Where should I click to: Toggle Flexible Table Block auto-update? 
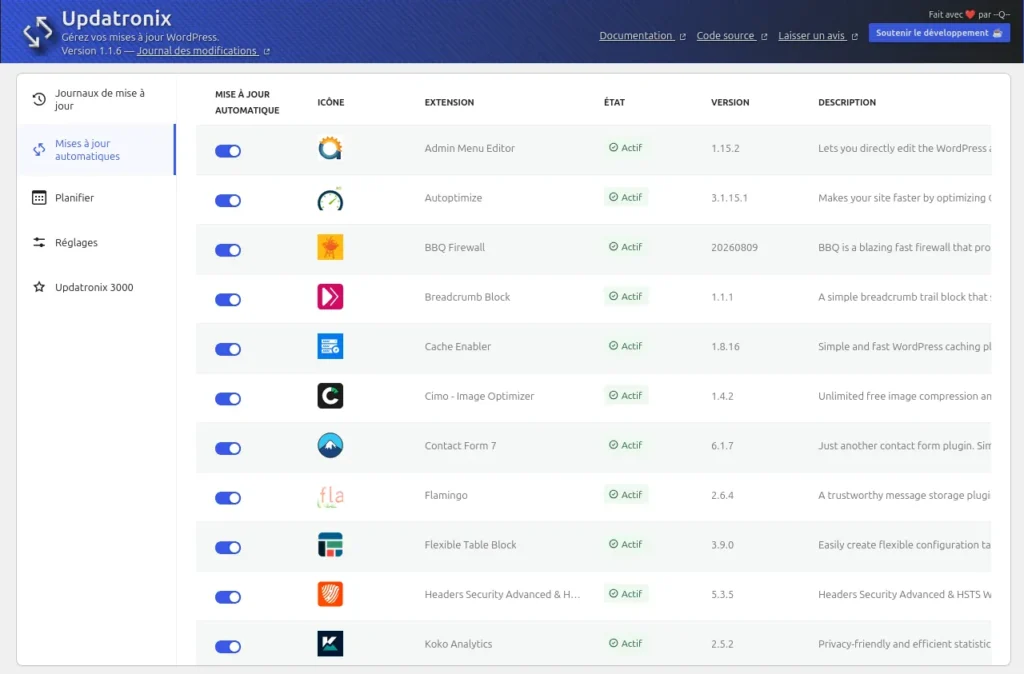228,548
